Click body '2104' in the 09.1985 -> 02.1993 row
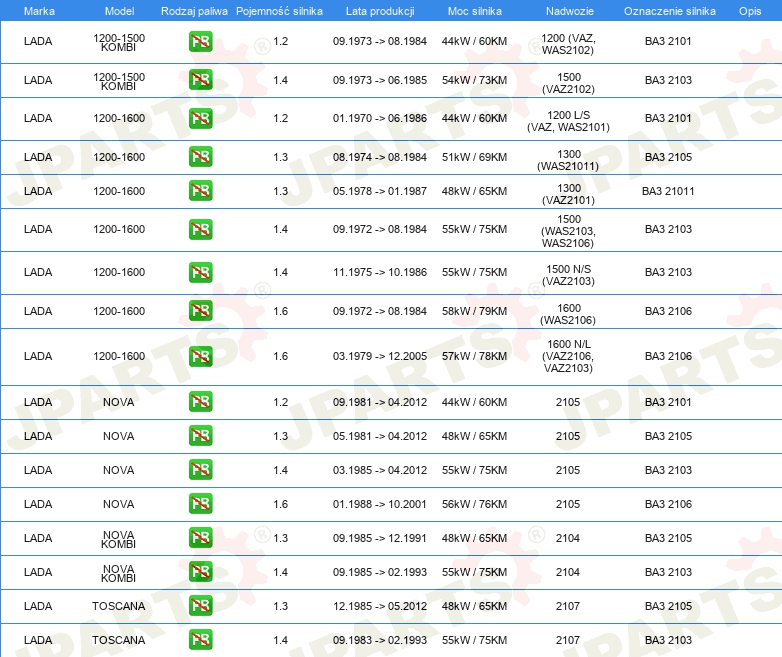 (568, 572)
